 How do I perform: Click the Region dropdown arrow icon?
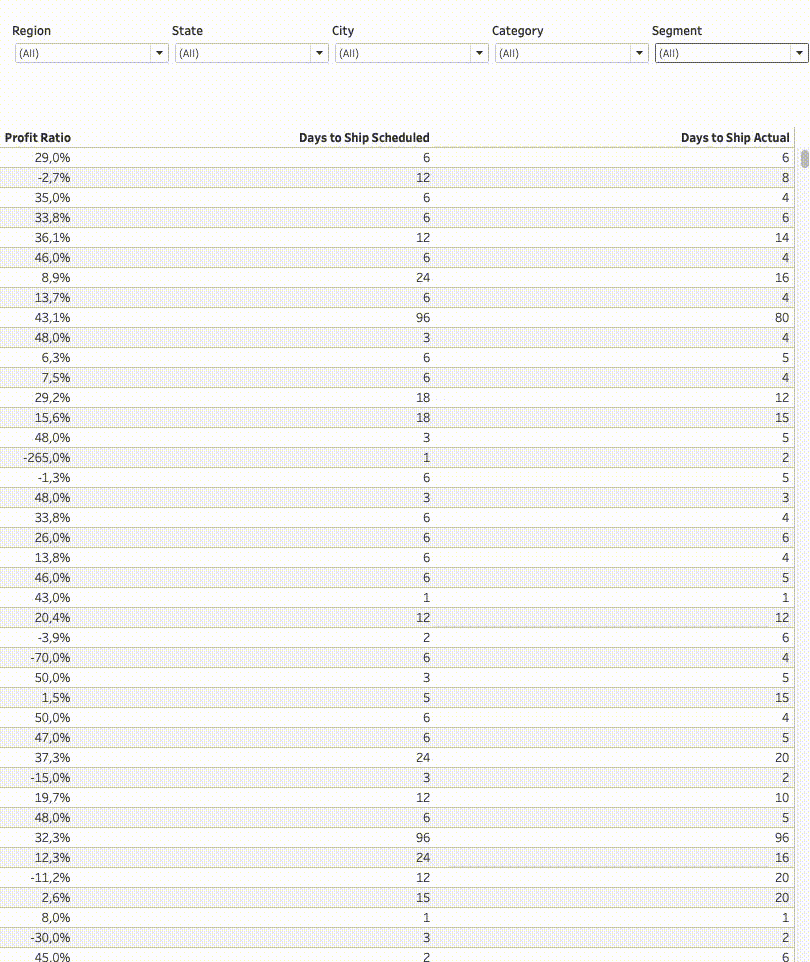(x=160, y=53)
